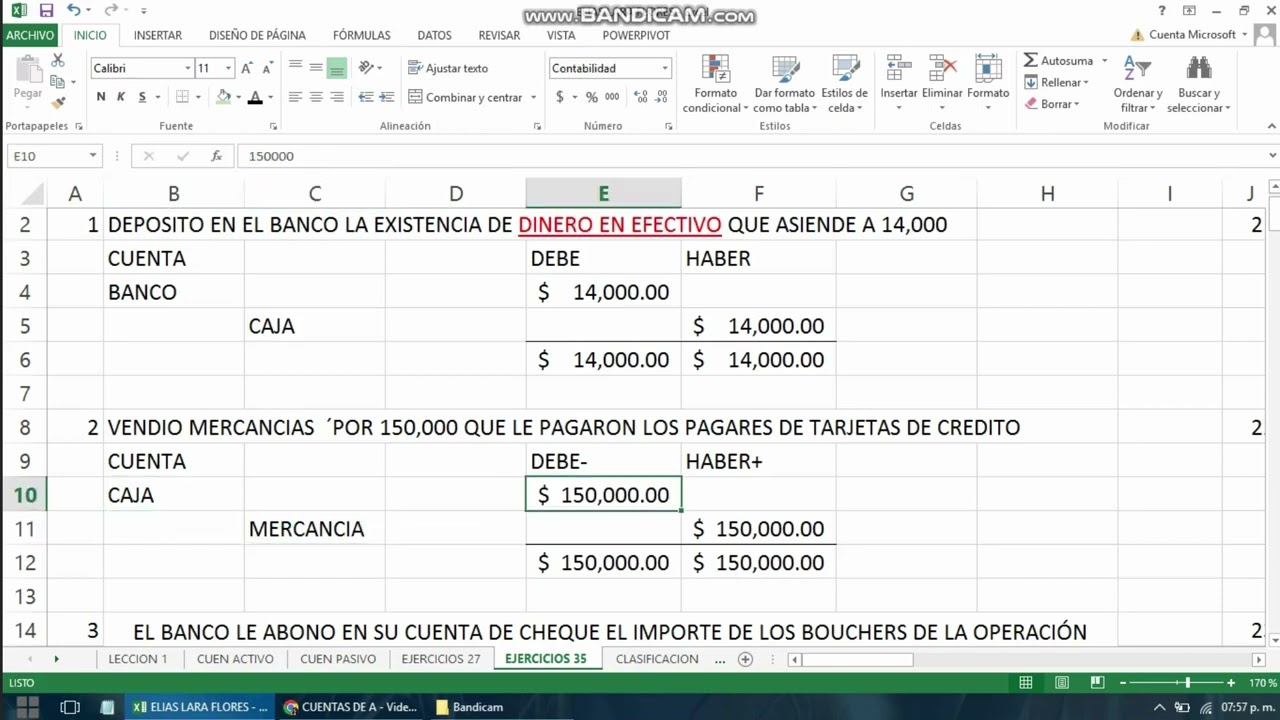The height and width of the screenshot is (720, 1280).
Task: Open the CUEN ACTIVO sheet tab
Action: click(x=235, y=659)
